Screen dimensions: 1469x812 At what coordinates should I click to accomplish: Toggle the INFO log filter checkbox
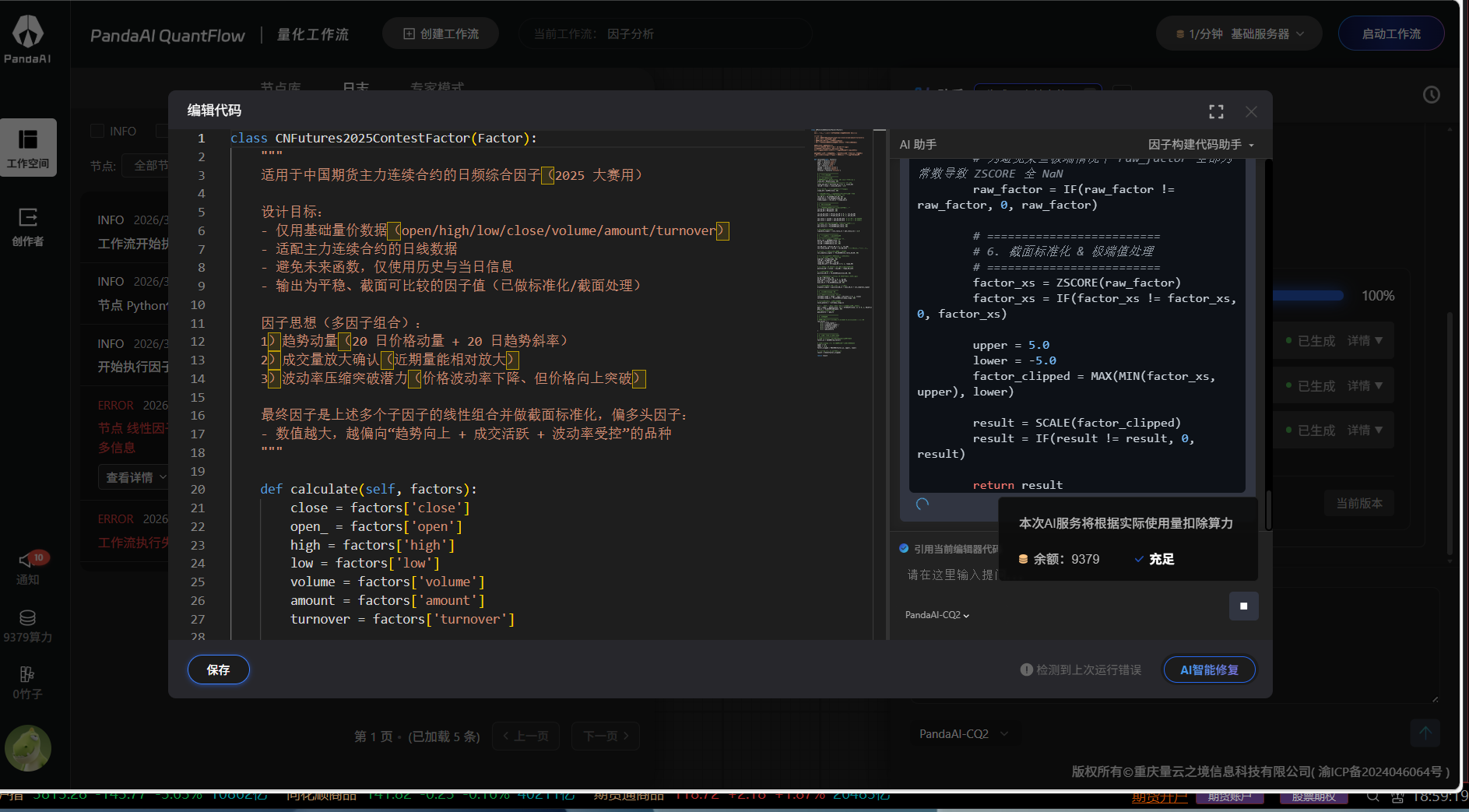[x=98, y=131]
